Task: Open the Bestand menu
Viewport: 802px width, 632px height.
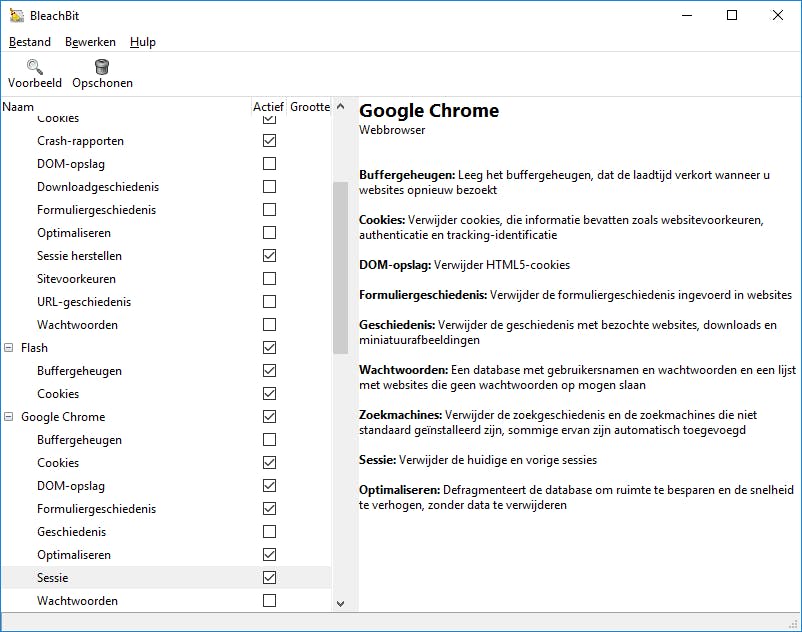Action: pos(30,42)
